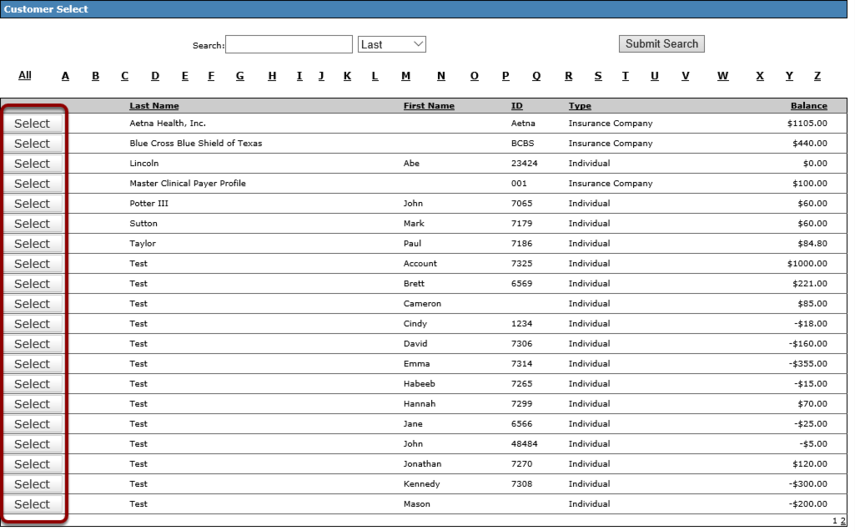Image resolution: width=855 pixels, height=531 pixels.
Task: Select customer Paul Taylor
Action: 32,244
